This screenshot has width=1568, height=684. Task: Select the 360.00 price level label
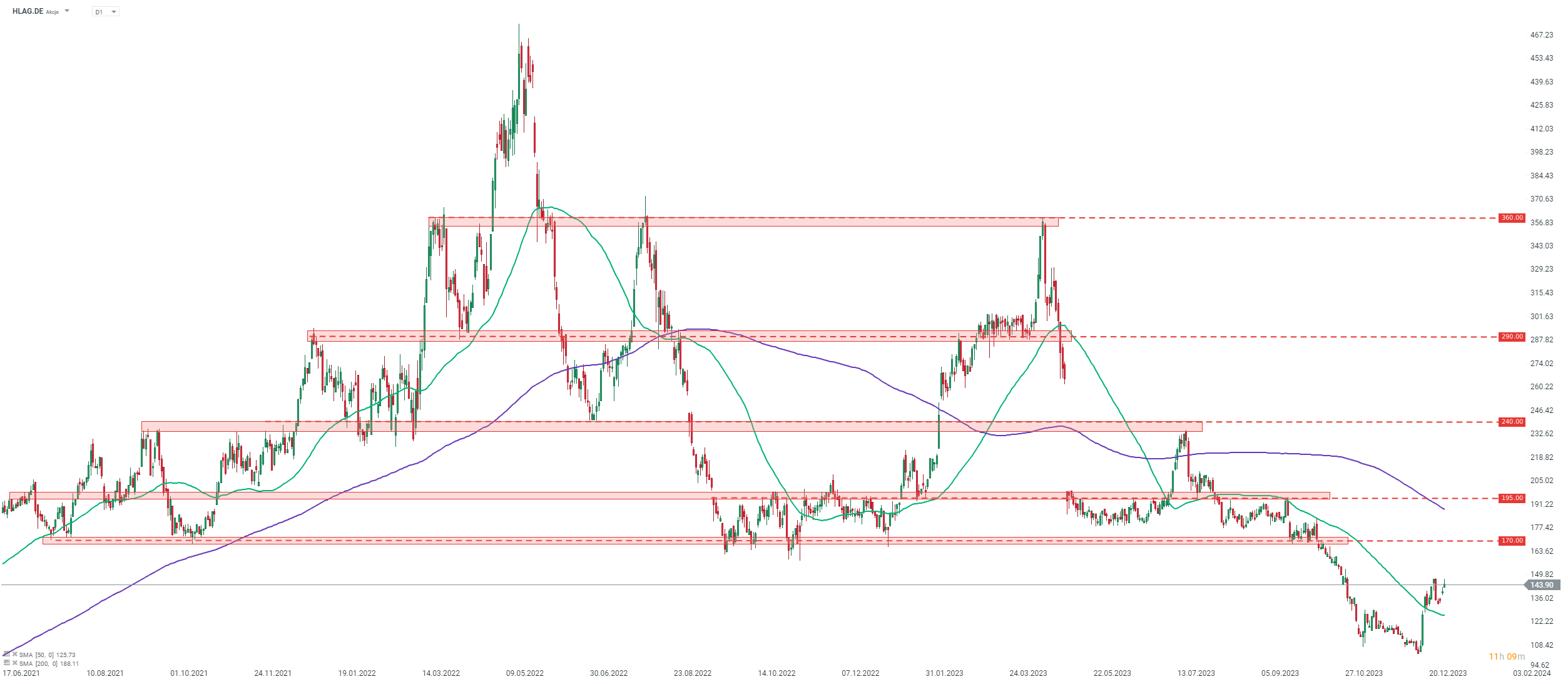(1512, 218)
